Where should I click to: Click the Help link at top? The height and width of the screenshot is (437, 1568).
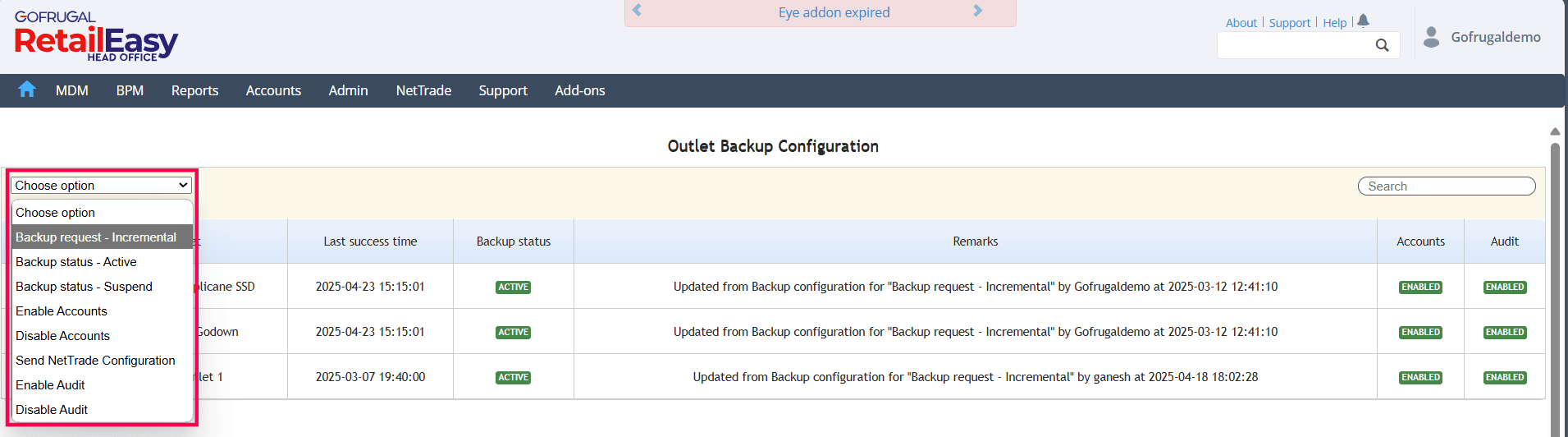(1334, 23)
